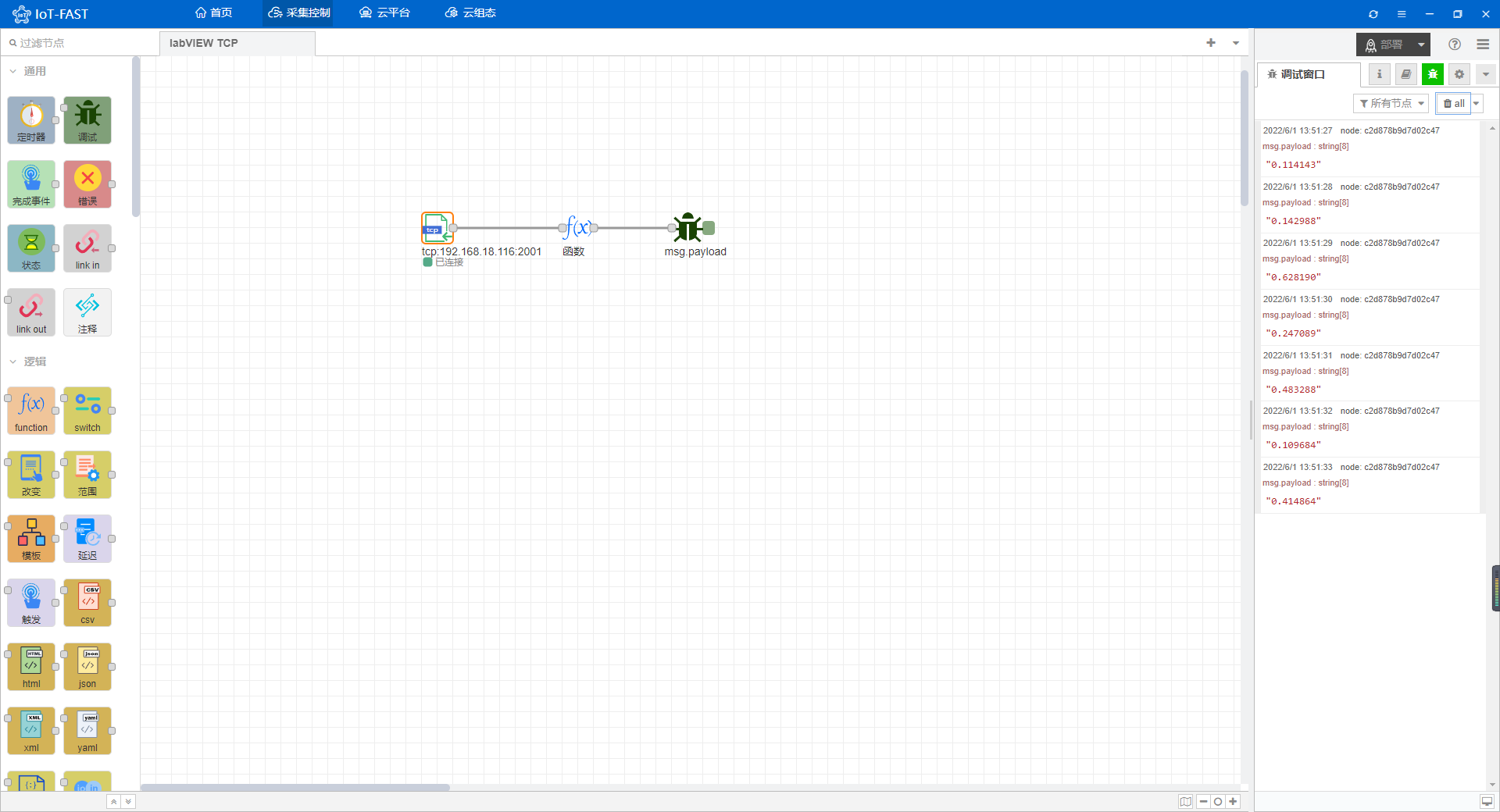
Task: Click the canvas vertical scrollbar thumb
Action: coord(1245,138)
